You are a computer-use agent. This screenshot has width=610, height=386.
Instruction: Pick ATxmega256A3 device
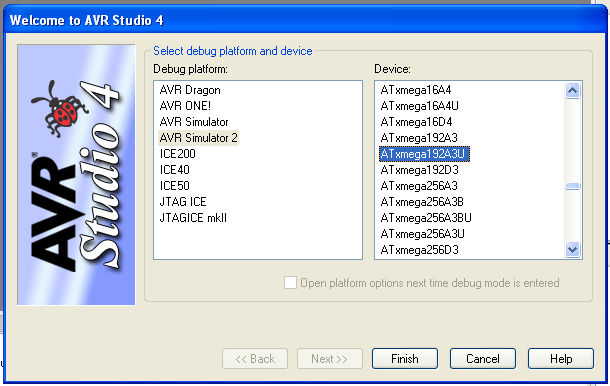419,186
